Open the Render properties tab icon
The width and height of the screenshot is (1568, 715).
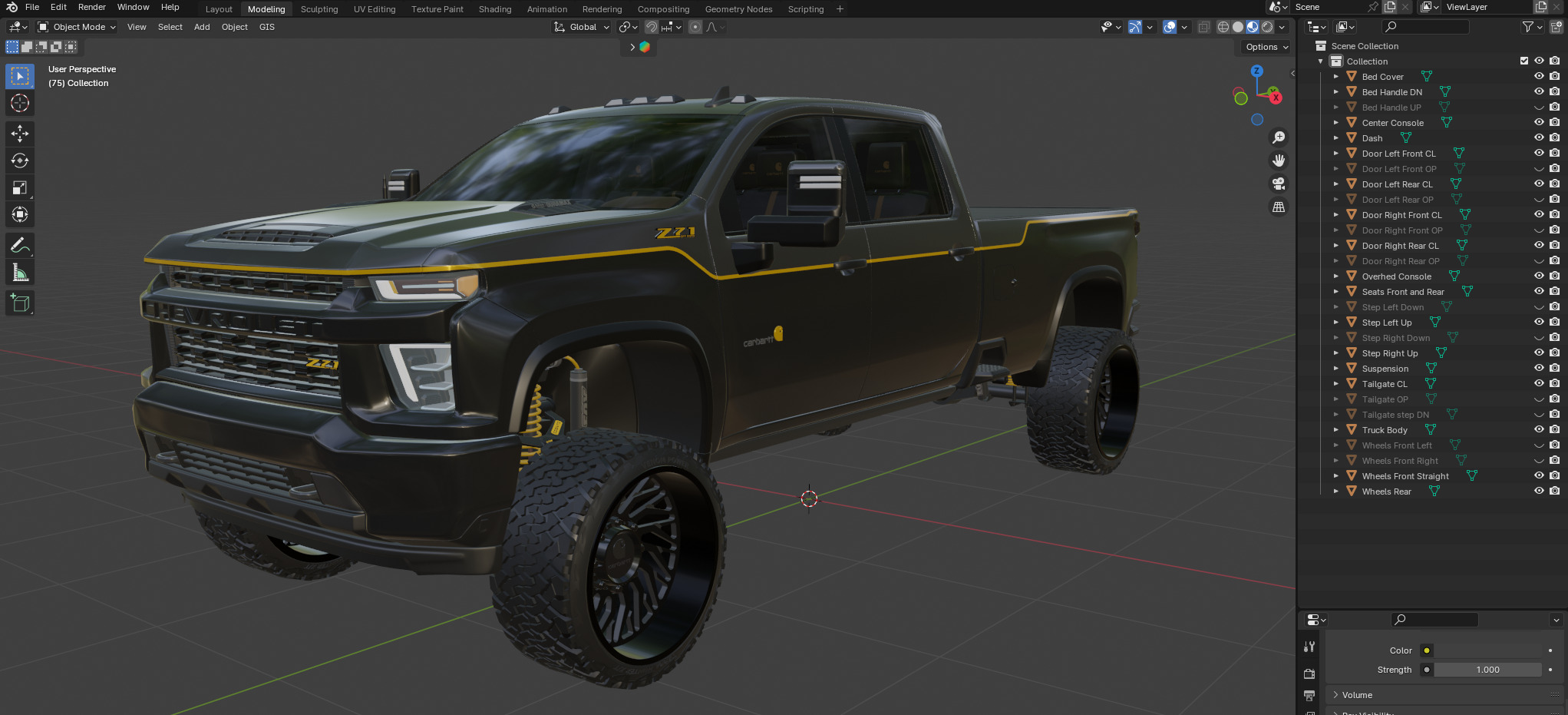tap(1309, 674)
